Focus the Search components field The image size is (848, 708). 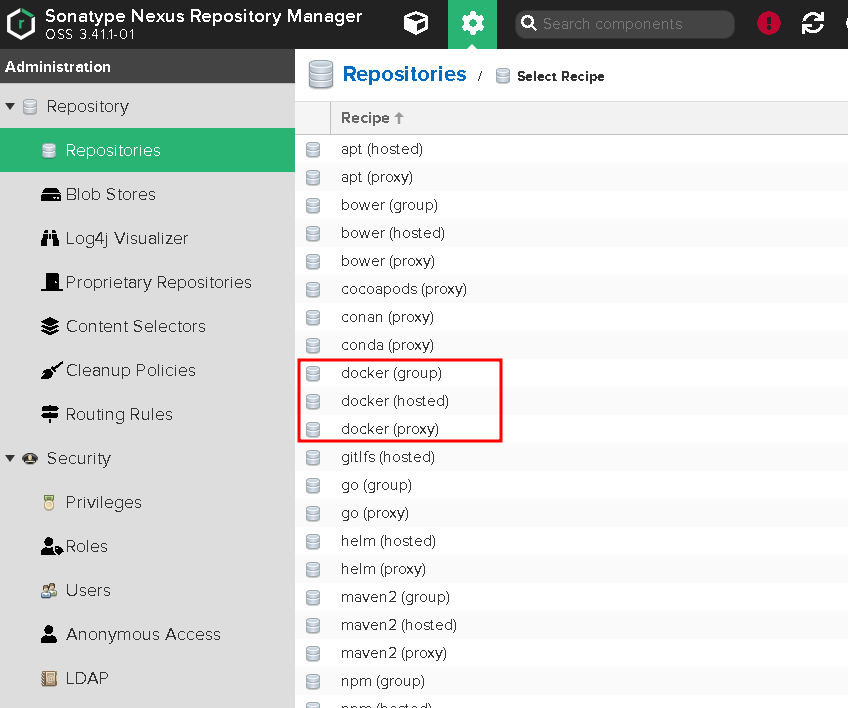tap(625, 24)
